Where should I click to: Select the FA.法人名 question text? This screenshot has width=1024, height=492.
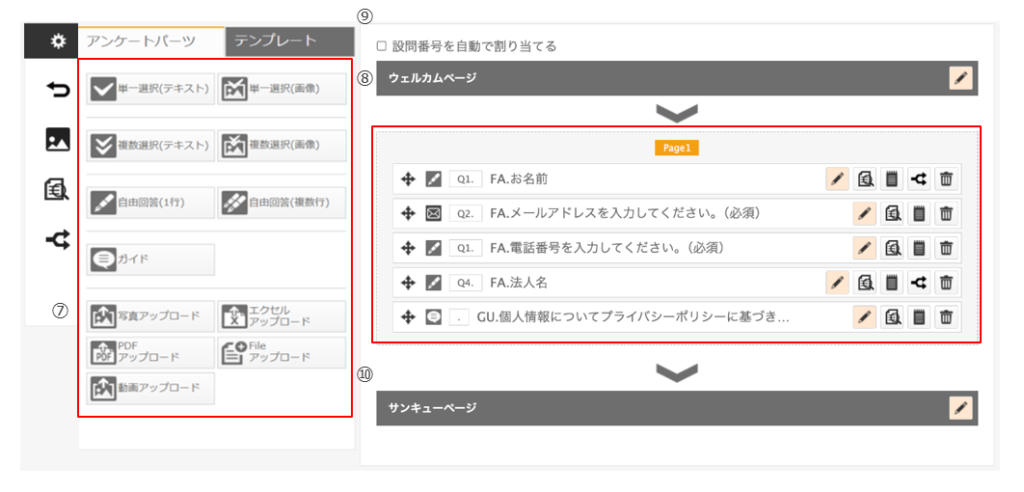[x=518, y=283]
